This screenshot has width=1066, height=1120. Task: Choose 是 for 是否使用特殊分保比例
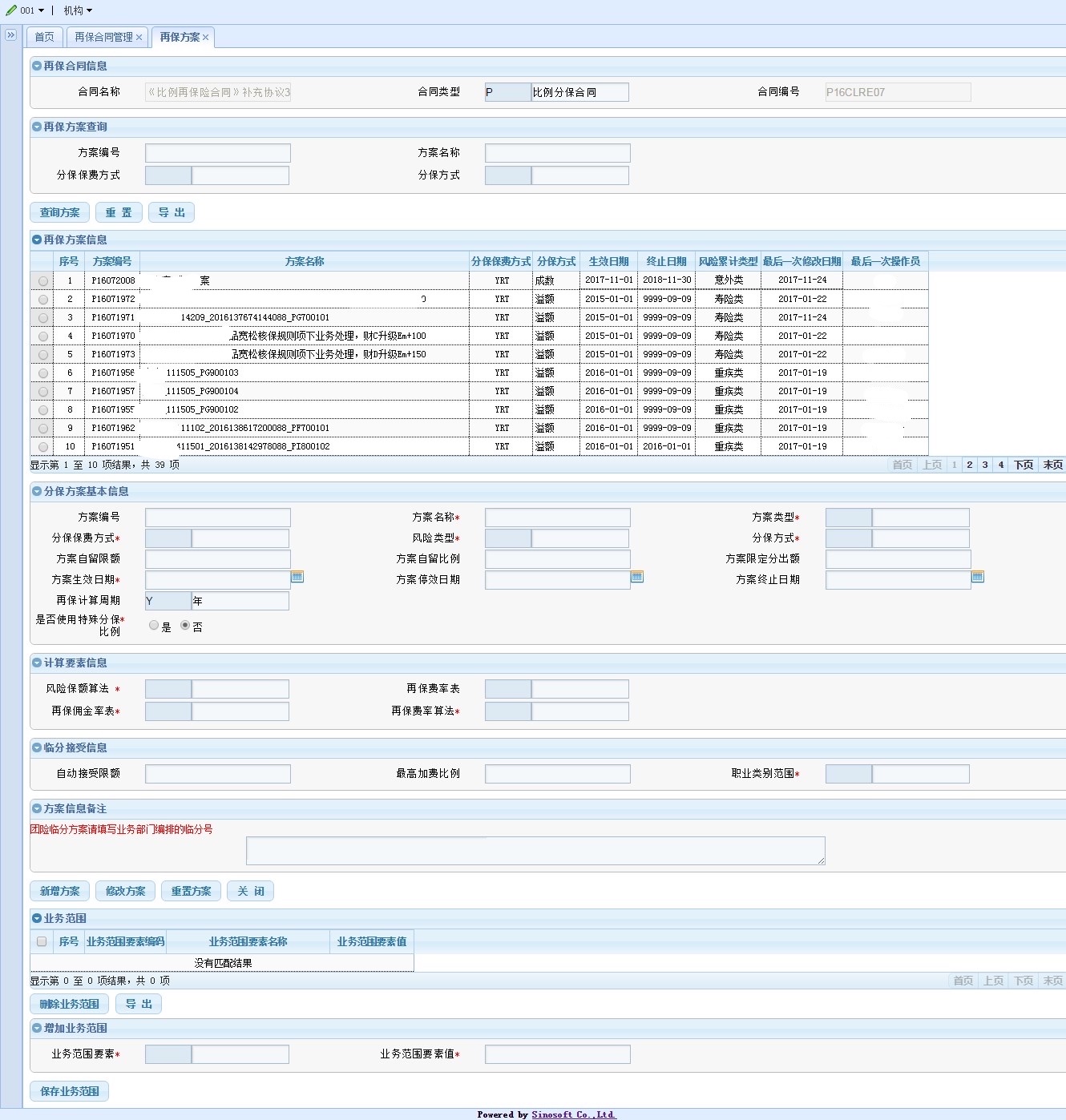[x=154, y=626]
